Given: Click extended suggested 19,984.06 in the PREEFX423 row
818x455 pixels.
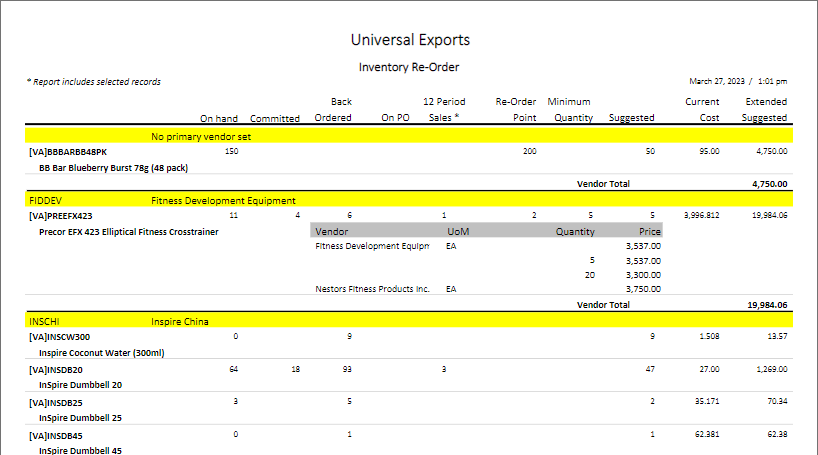Looking at the screenshot, I should pyautogui.click(x=769, y=215).
